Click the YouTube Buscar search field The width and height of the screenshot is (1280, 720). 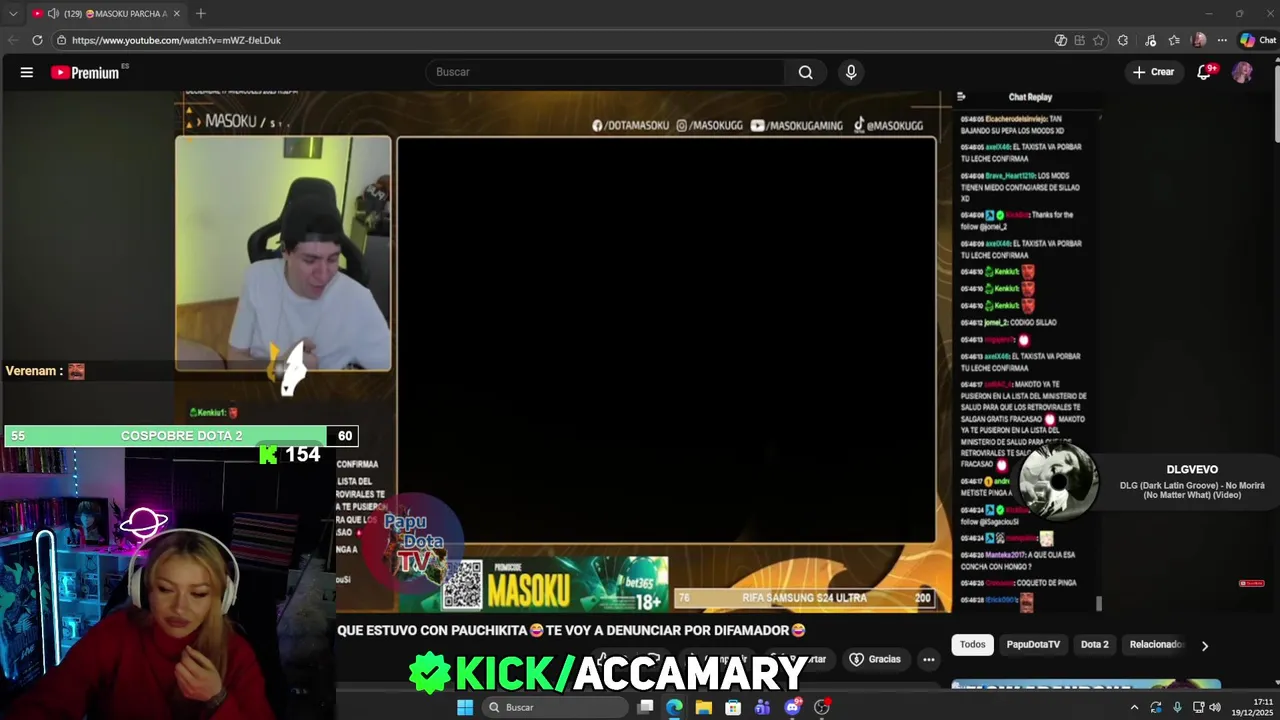point(606,72)
